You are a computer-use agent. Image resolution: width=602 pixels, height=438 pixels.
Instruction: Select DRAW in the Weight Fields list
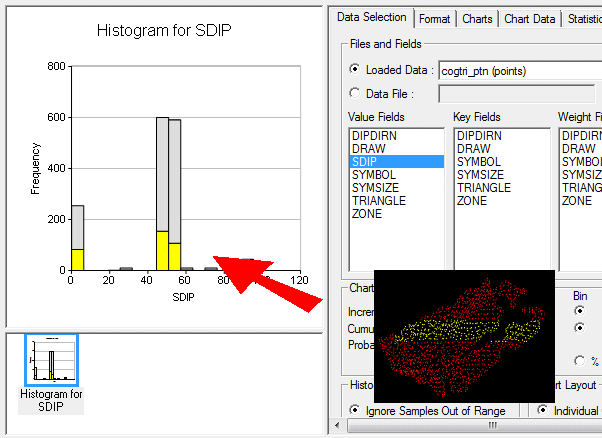tap(578, 148)
